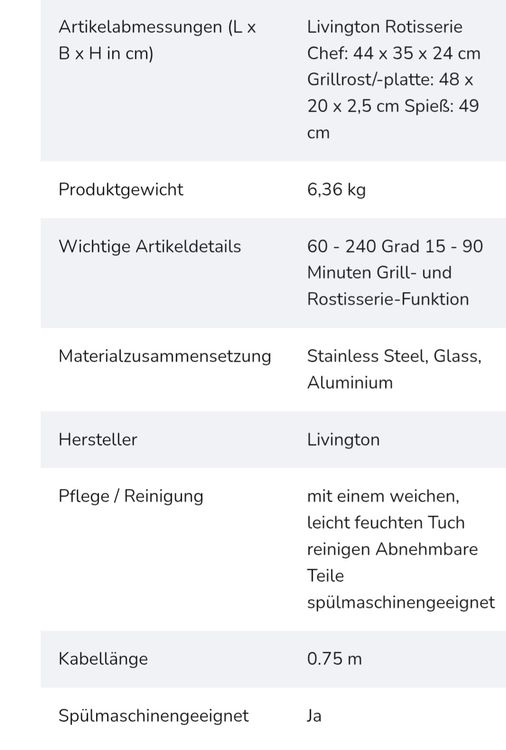The width and height of the screenshot is (506, 750).
Task: Select the Artikelabmessungen label text
Action: tap(157, 40)
